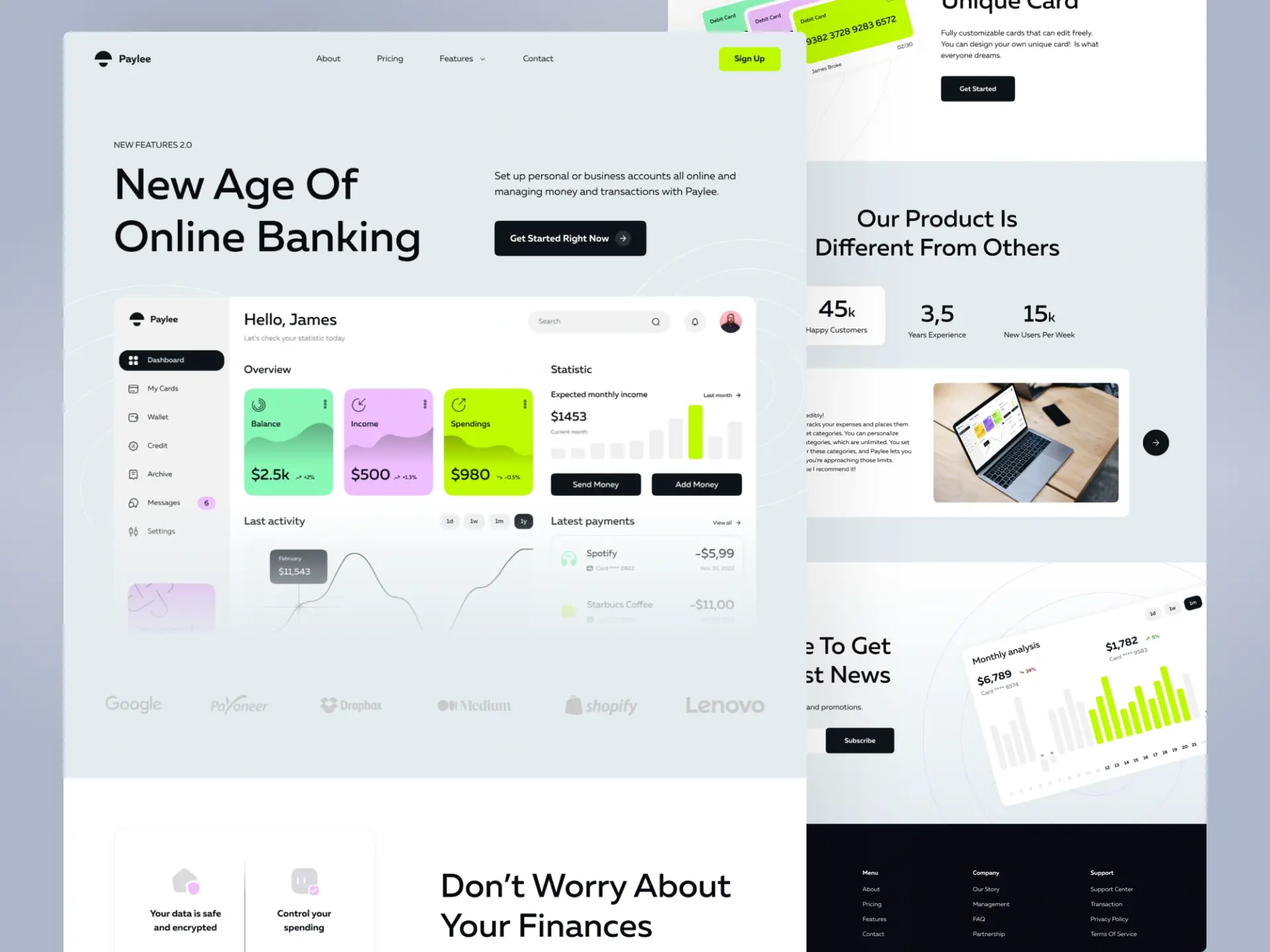Expand the Spendings card options menu
Image resolution: width=1270 pixels, height=952 pixels.
tap(525, 403)
